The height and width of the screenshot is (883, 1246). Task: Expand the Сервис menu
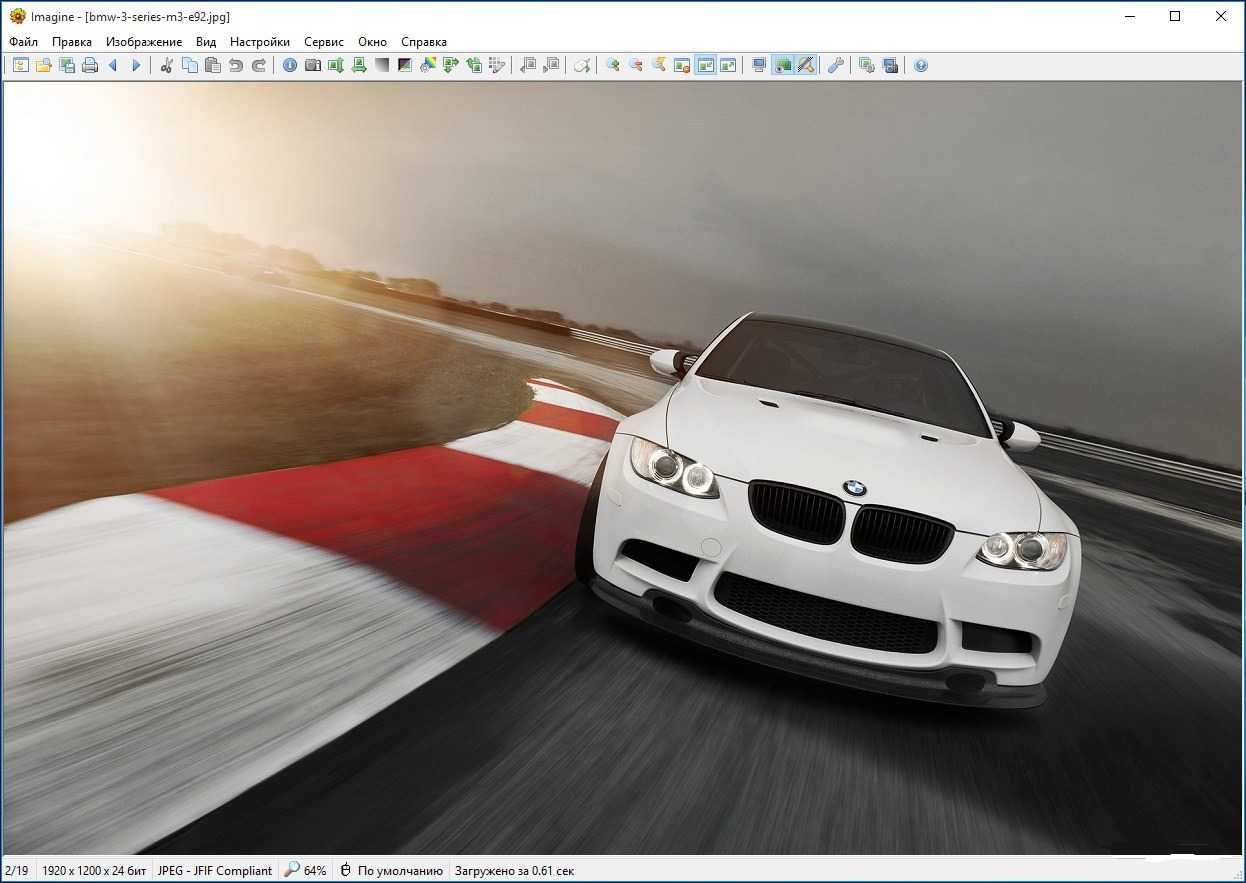[x=324, y=42]
